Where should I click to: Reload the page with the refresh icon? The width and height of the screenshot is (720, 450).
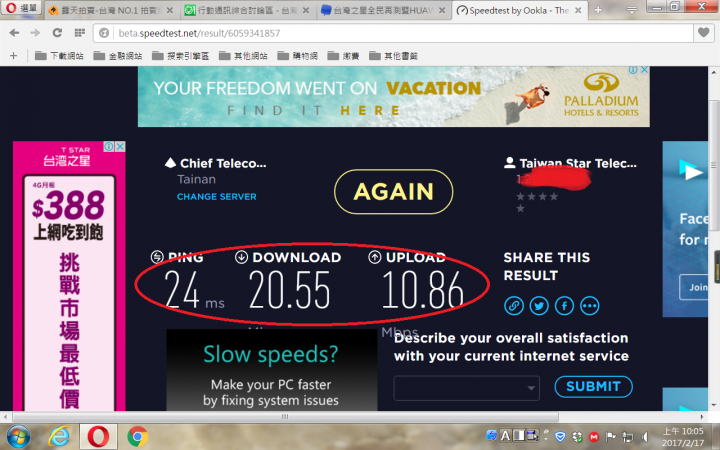point(57,33)
